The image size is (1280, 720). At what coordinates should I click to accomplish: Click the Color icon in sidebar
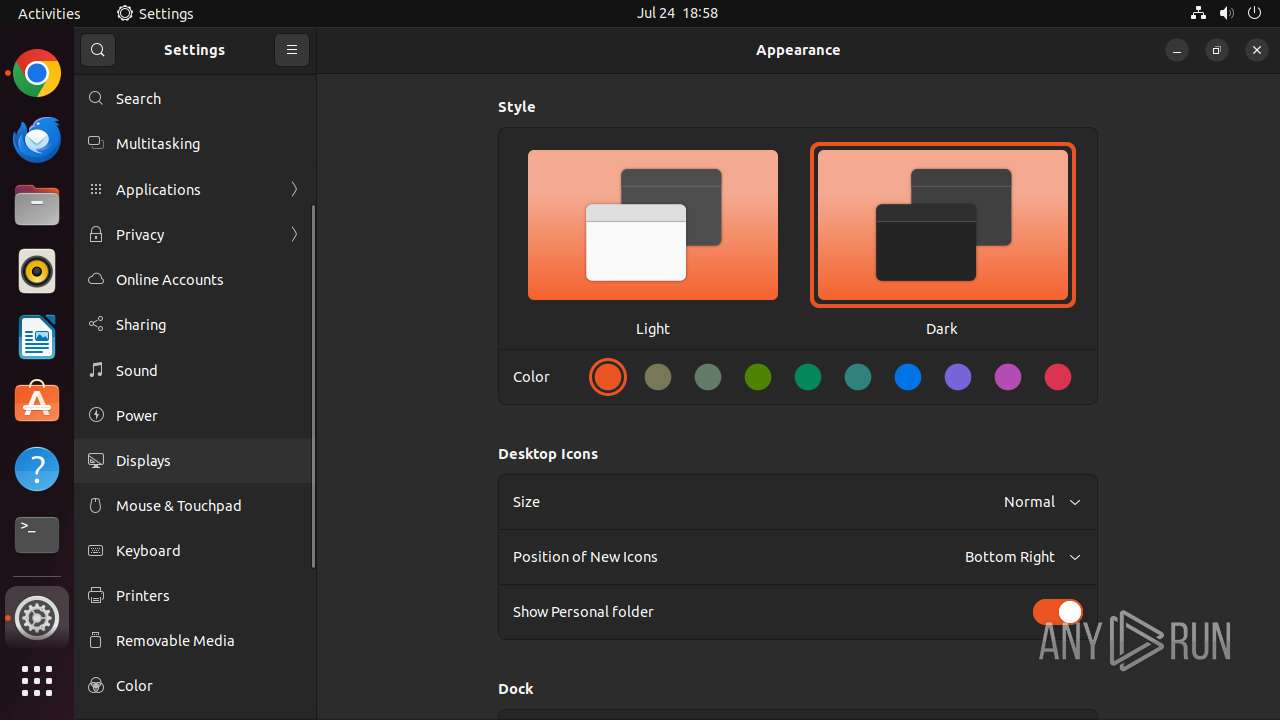point(96,685)
